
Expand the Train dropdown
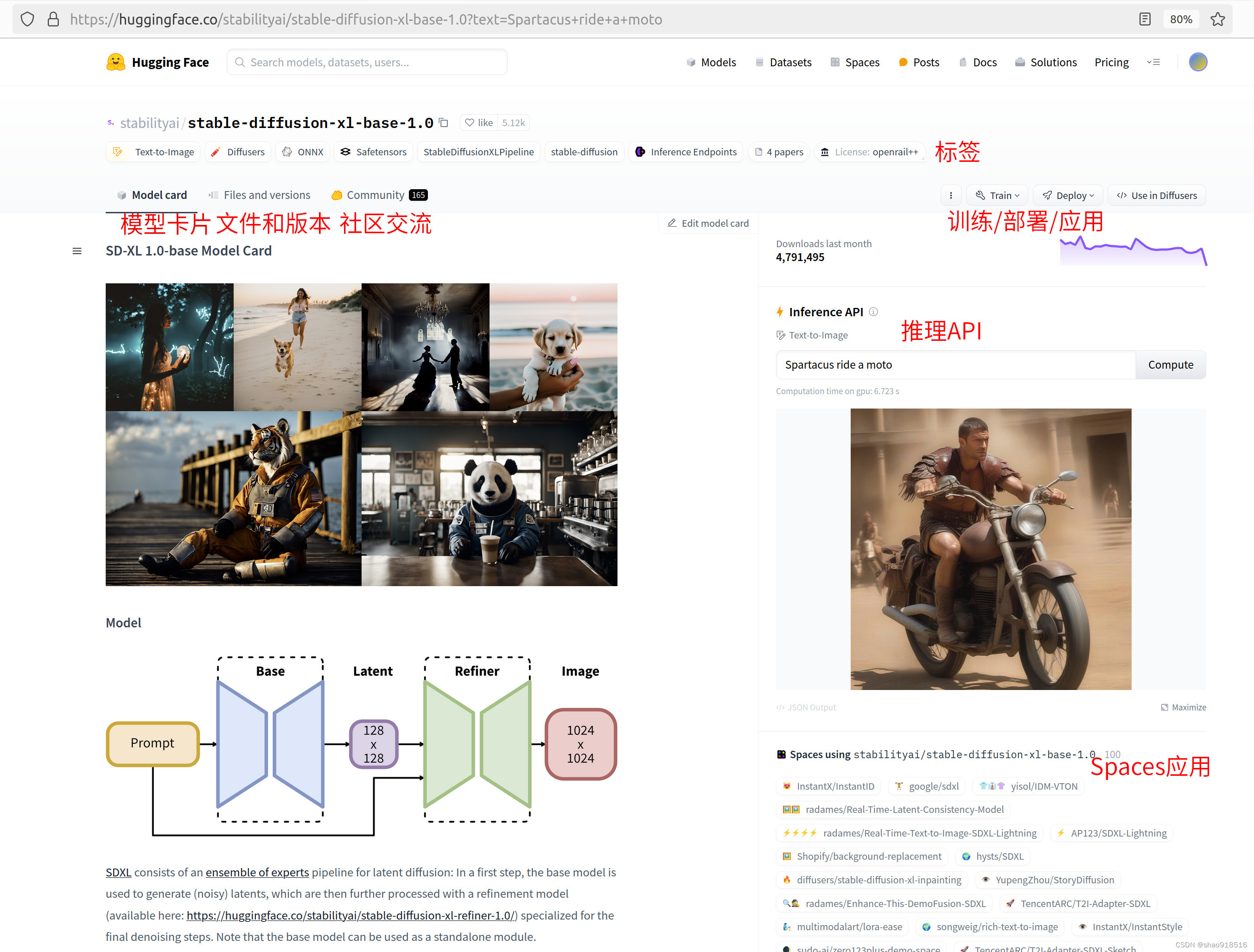coord(998,196)
